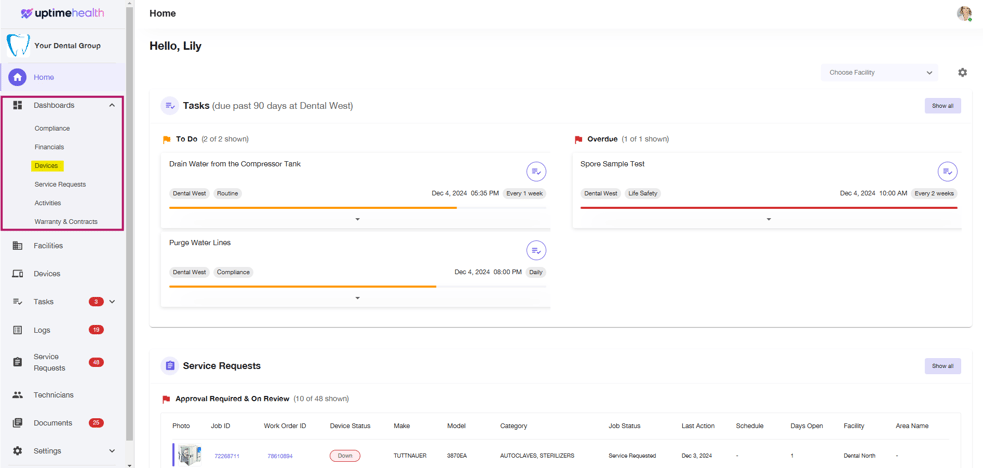This screenshot has width=983, height=468.
Task: Open the Compliance dashboard
Action: (x=52, y=128)
